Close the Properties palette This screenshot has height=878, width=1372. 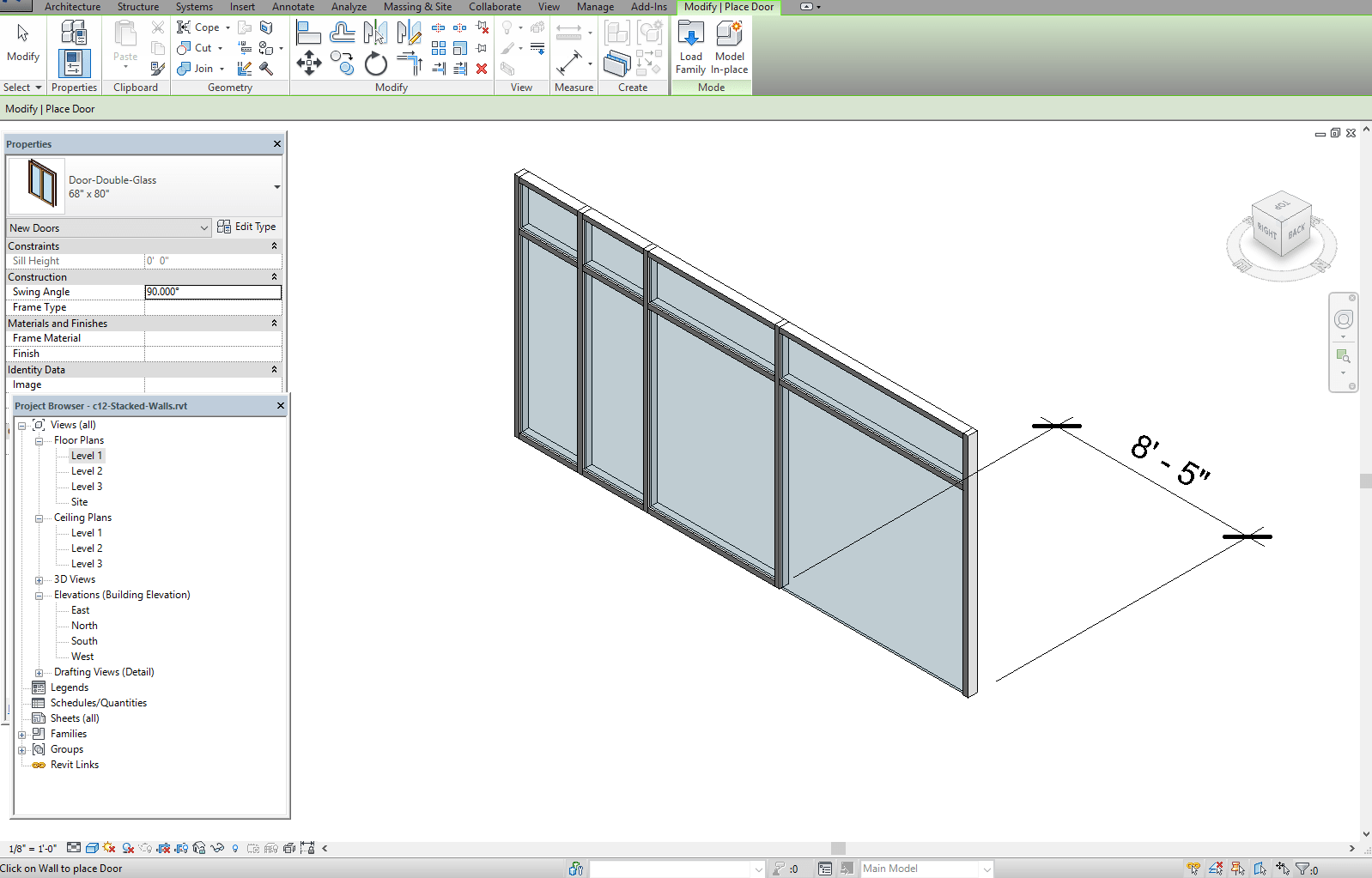[x=276, y=144]
